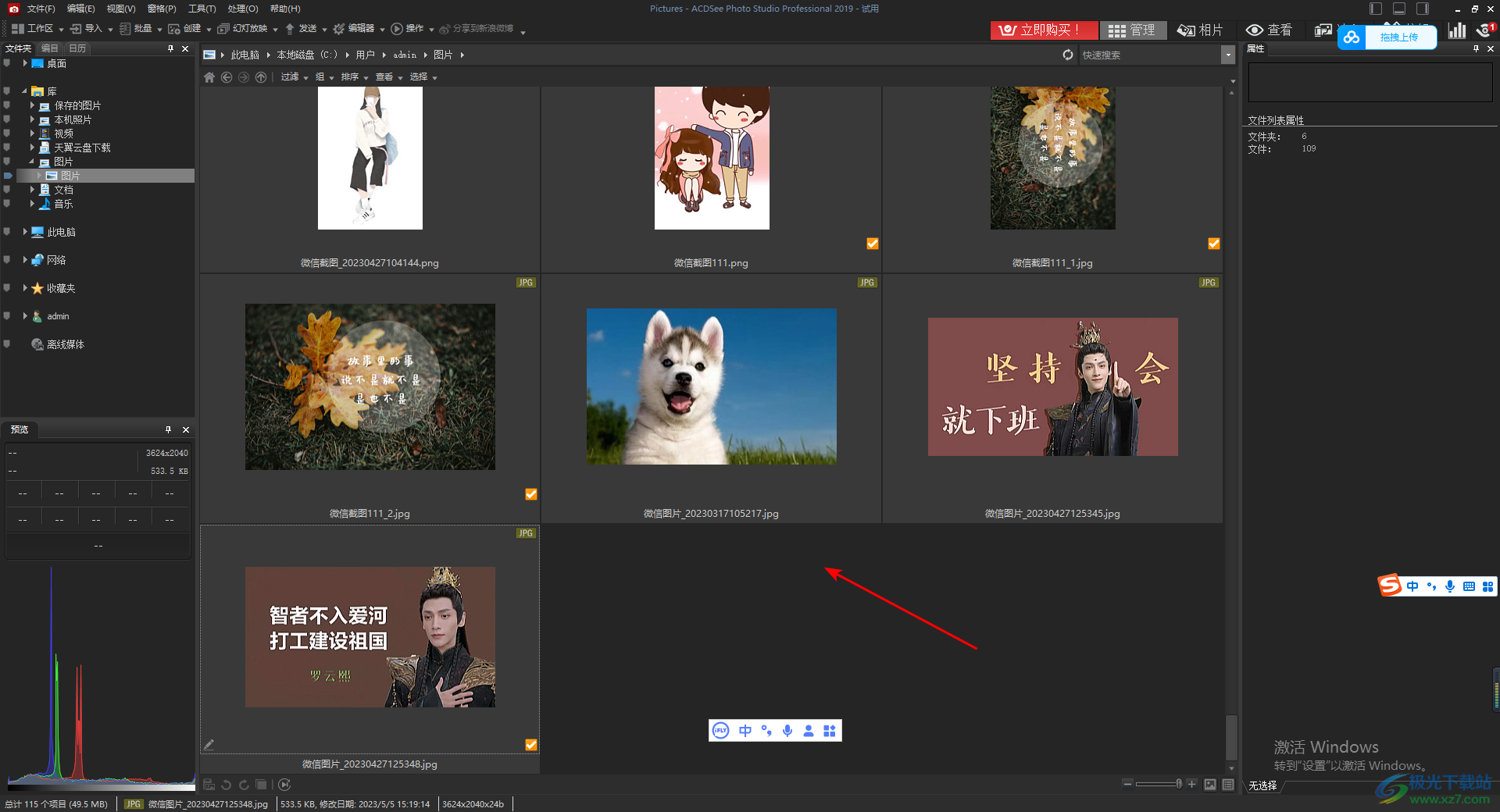Switch to details list view icon
Image resolution: width=1500 pixels, height=812 pixels.
[x=1228, y=785]
